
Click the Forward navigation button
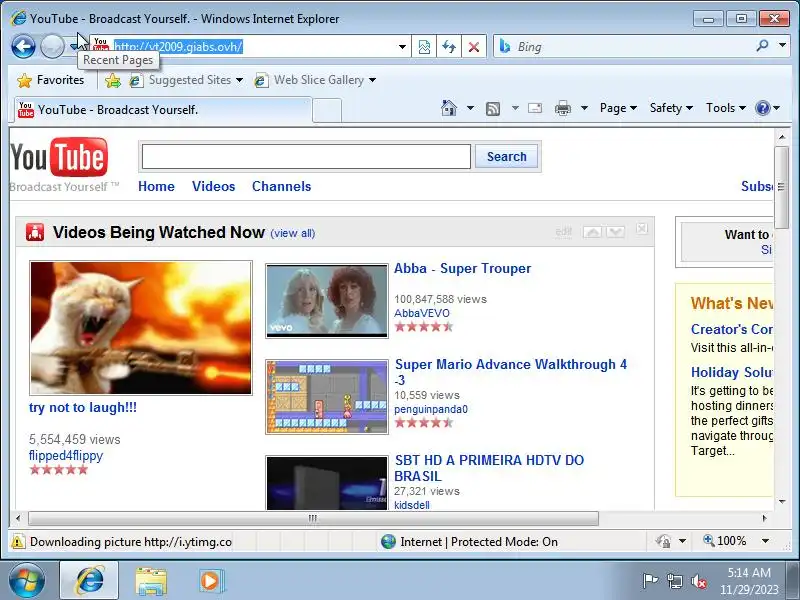point(52,47)
